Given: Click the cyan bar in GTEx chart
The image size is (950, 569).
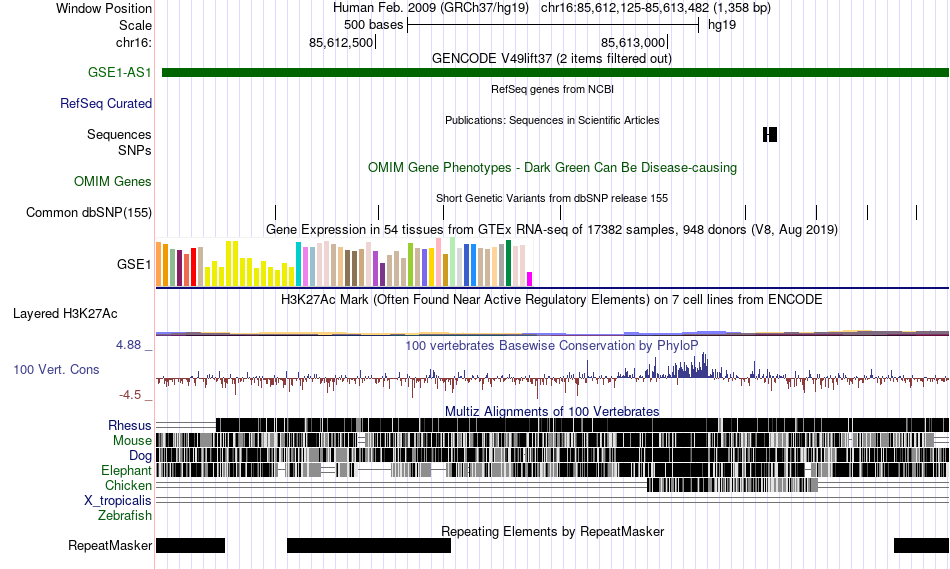Looking at the screenshot, I should [x=298, y=264].
